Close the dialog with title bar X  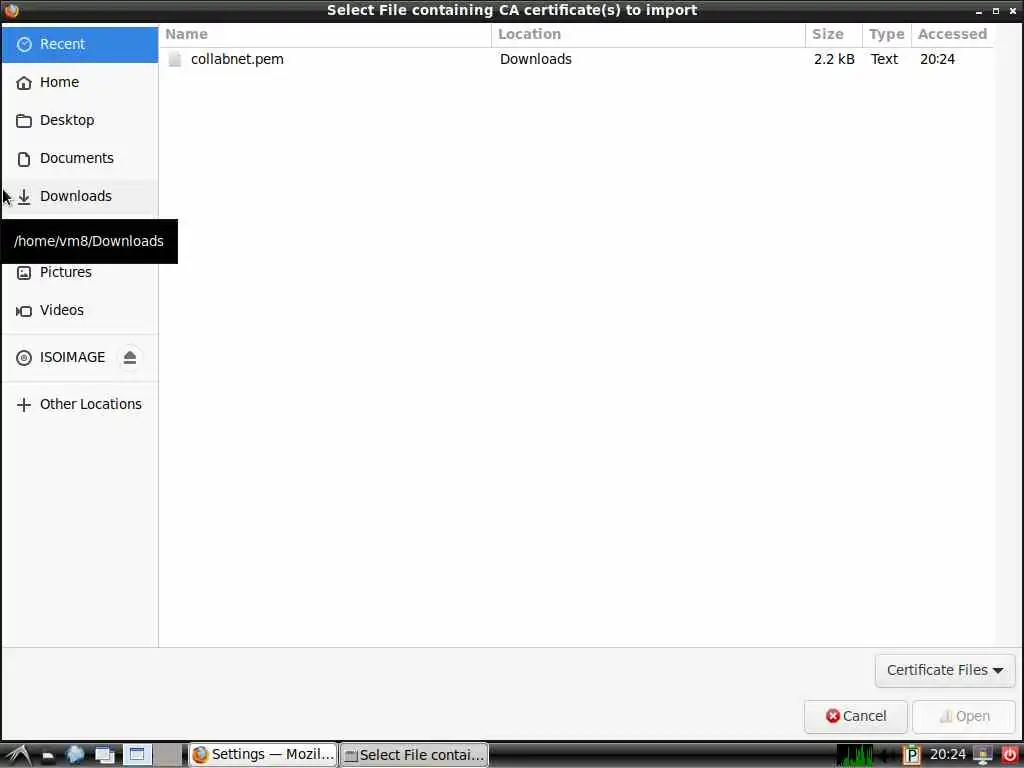point(1013,11)
